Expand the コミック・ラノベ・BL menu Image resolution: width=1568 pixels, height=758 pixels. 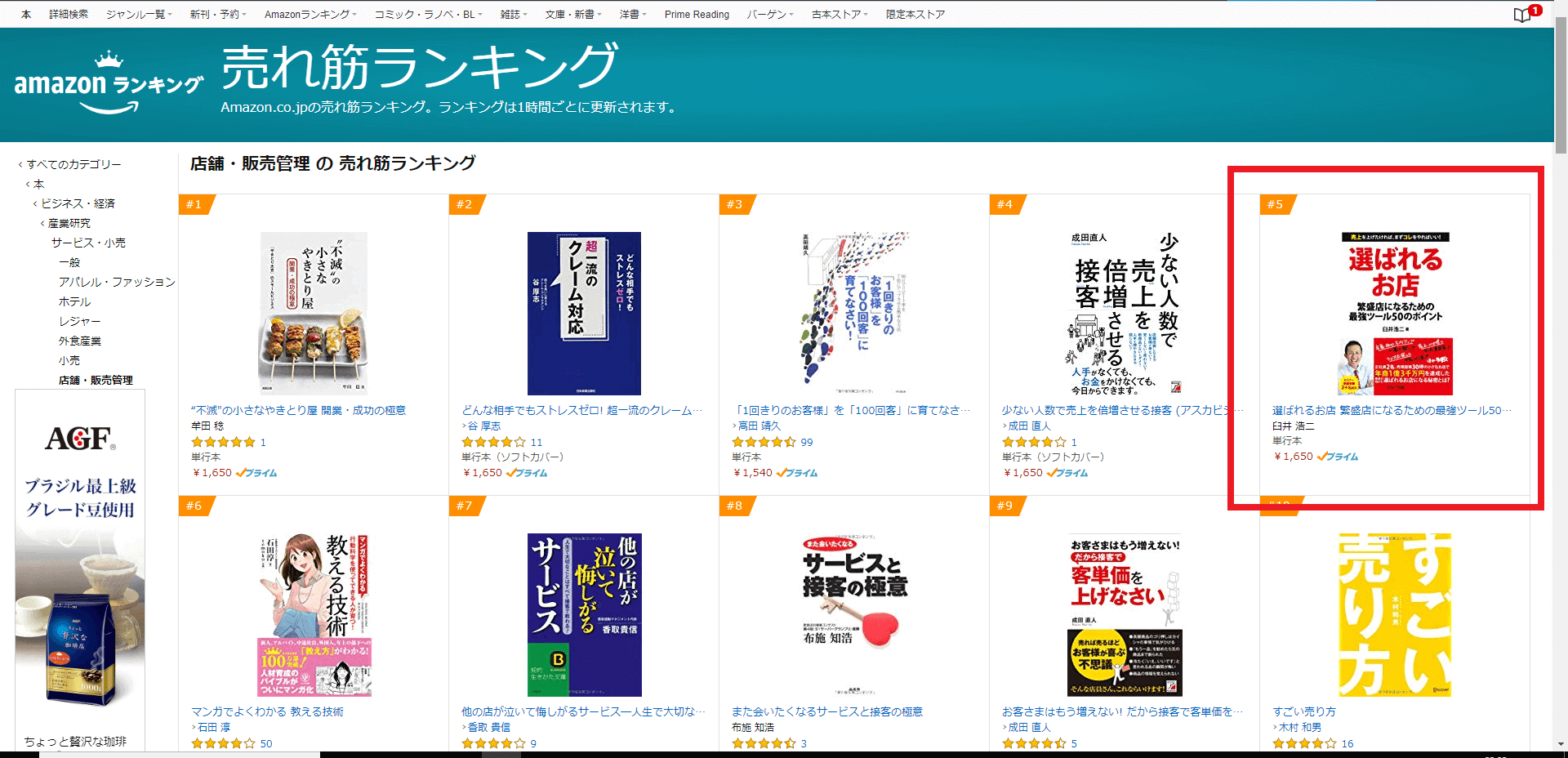pos(428,14)
